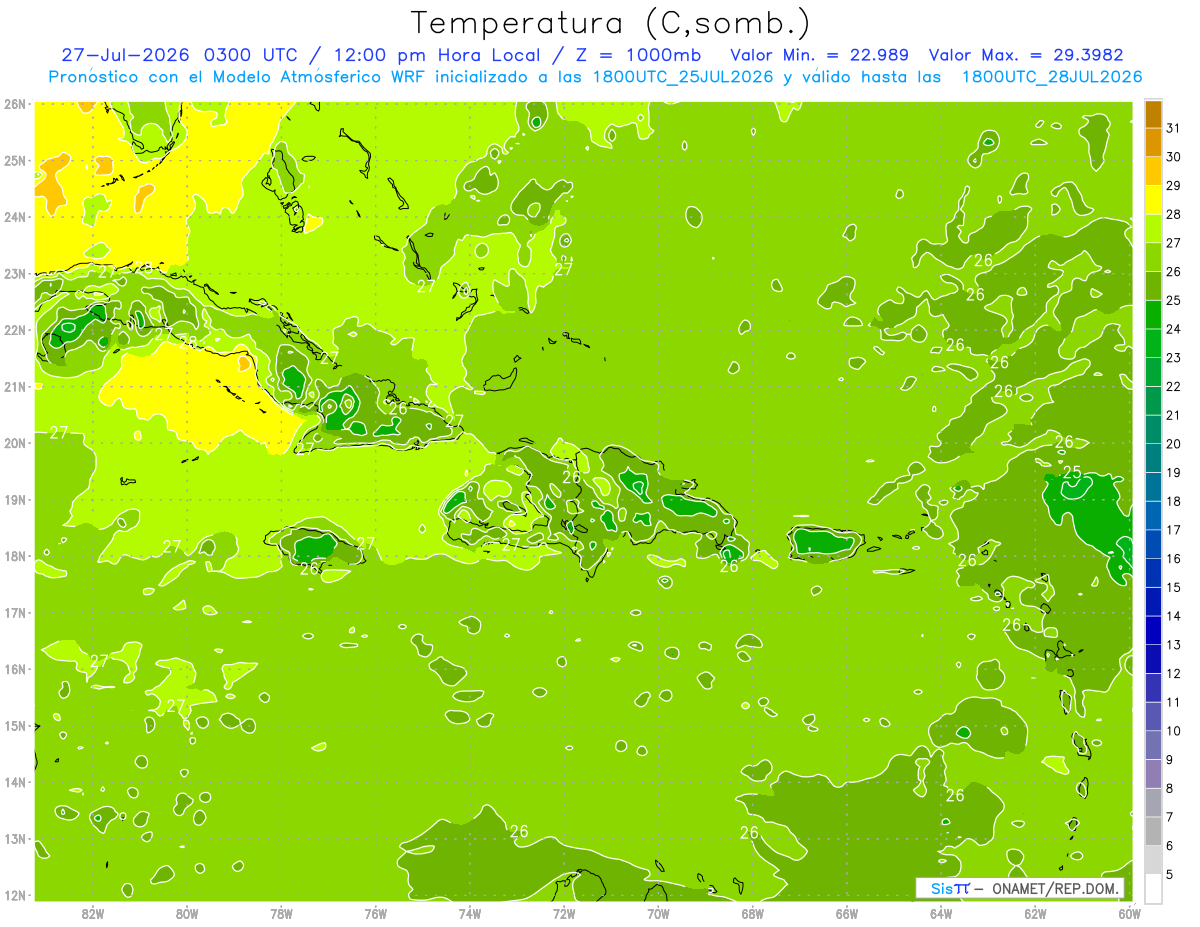Pick the gray swatch between 6 and 7
This screenshot has width=1200, height=927.
pos(1154,831)
